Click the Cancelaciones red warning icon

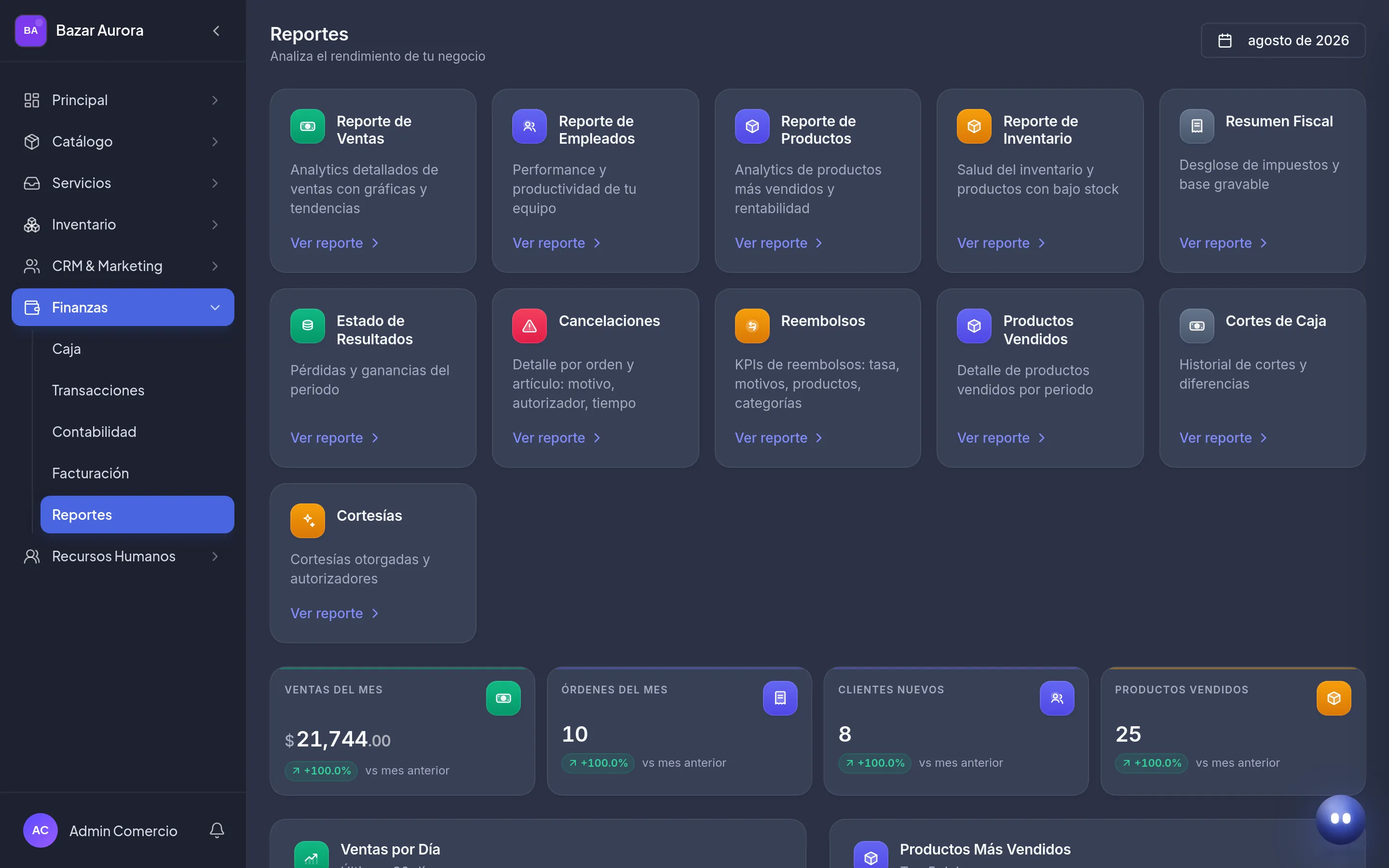tap(529, 326)
